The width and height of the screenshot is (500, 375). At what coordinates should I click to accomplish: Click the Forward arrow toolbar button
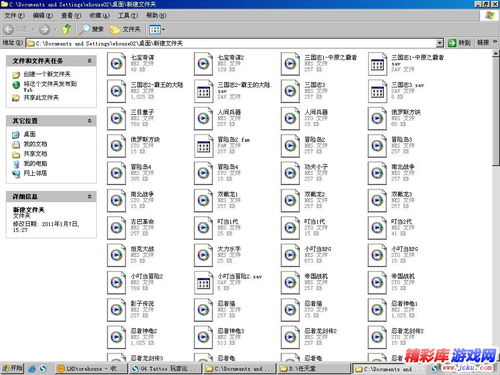point(44,30)
